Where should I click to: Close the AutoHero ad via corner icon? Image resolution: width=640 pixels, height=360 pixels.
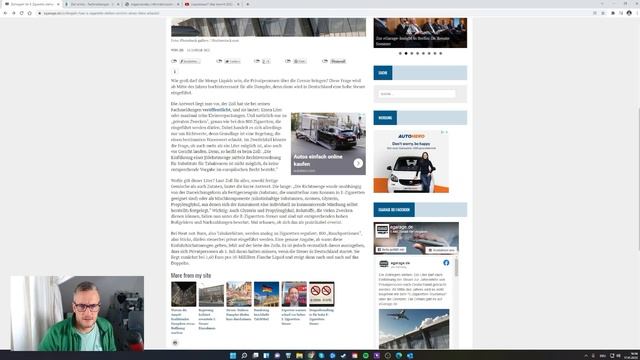tap(446, 132)
